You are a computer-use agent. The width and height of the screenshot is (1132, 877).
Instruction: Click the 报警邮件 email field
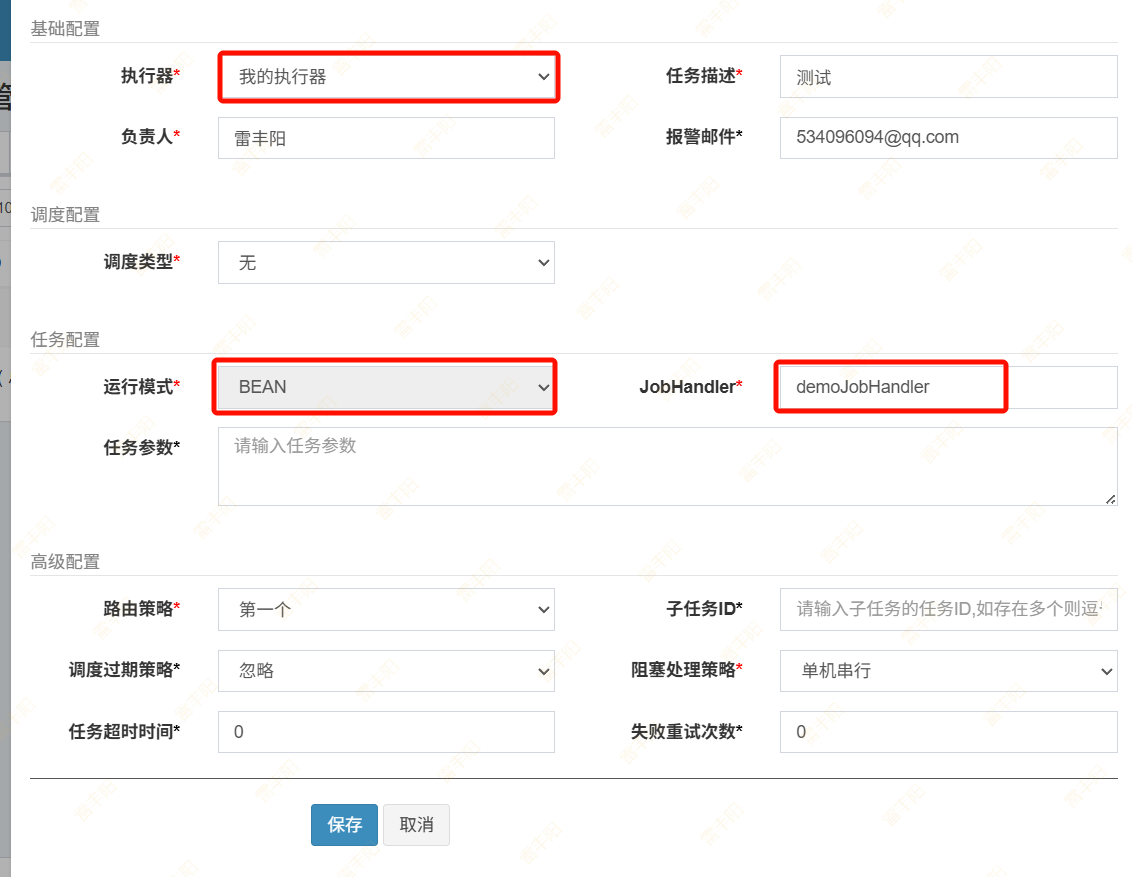pos(948,138)
